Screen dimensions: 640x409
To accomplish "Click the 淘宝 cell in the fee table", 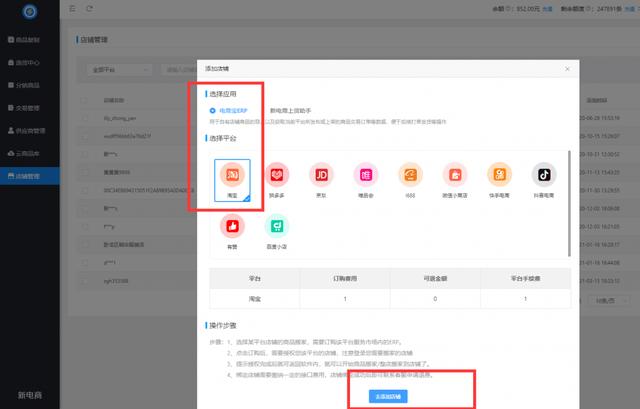I will pos(255,299).
